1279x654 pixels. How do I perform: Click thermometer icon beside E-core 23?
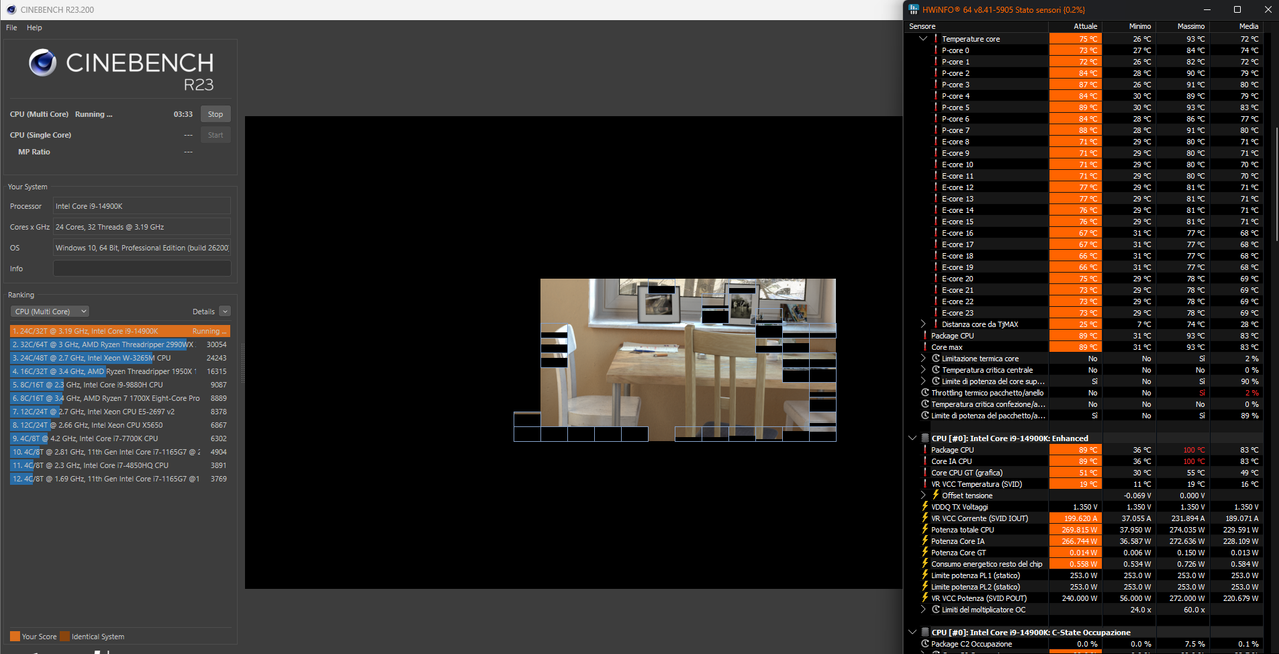[x=936, y=313]
